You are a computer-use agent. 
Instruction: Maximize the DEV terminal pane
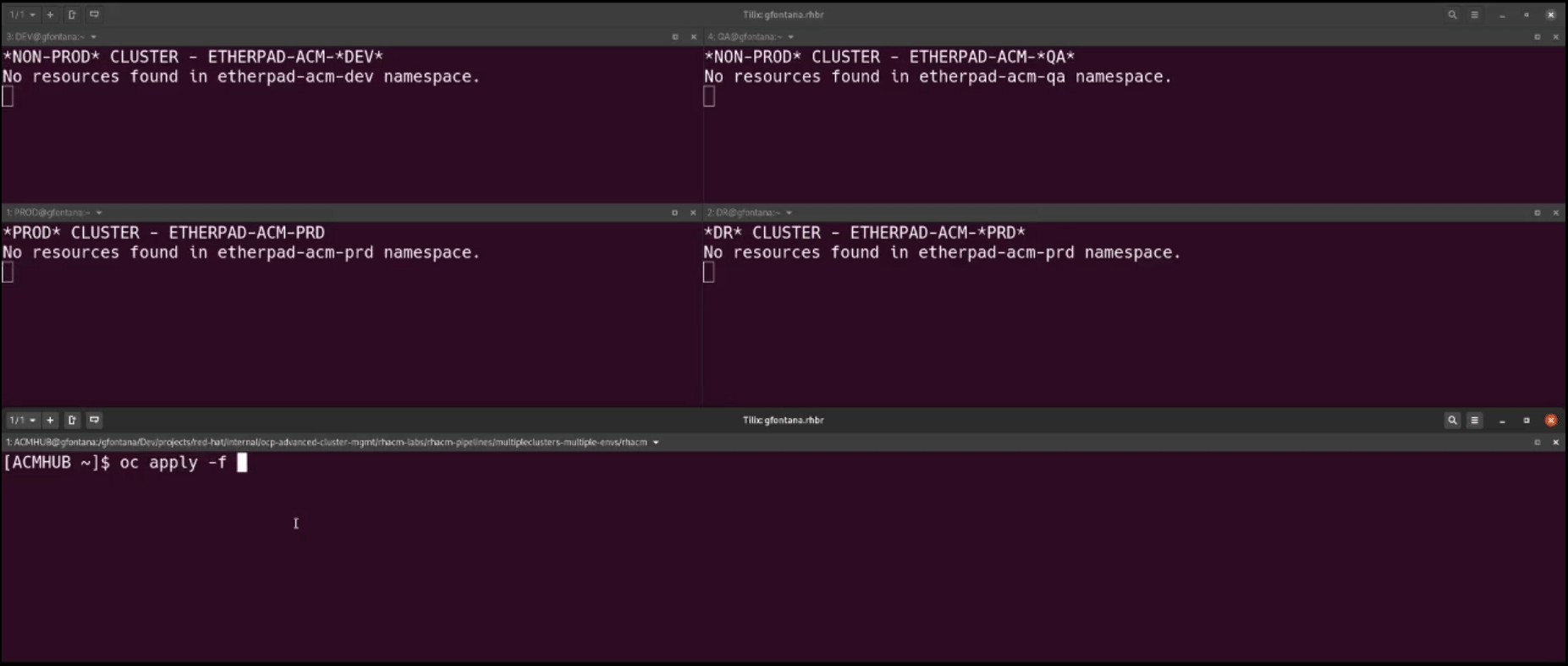tap(674, 36)
